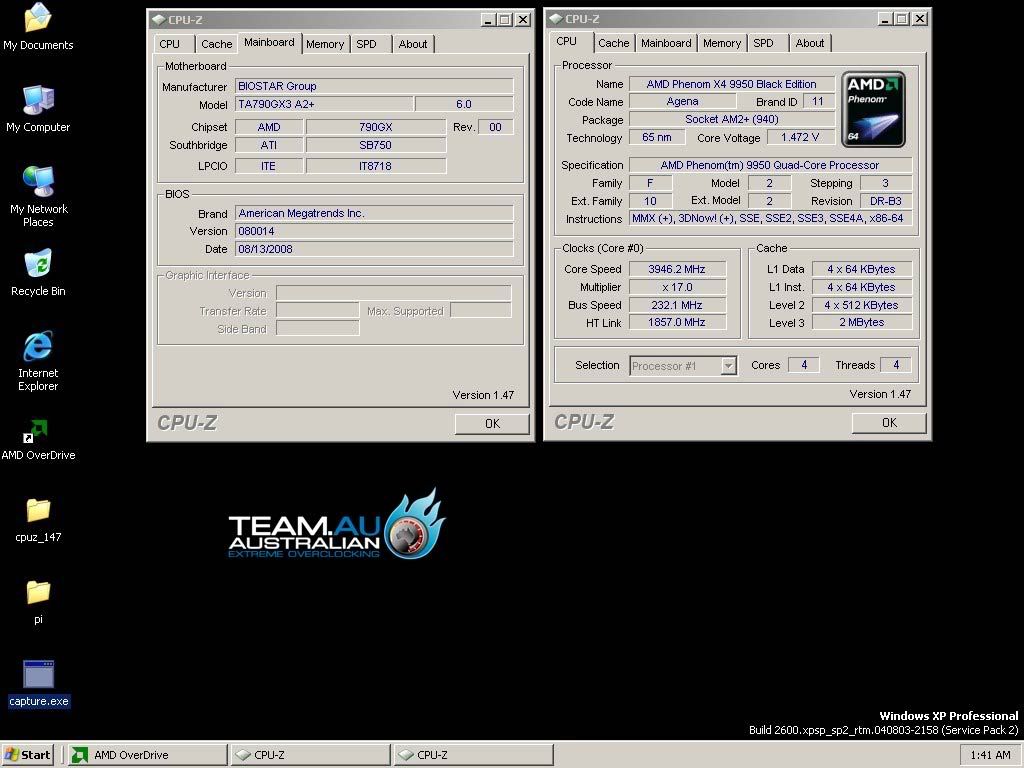This screenshot has width=1024, height=768.
Task: Activate second CPU-Z taskbar button
Action: click(x=474, y=755)
